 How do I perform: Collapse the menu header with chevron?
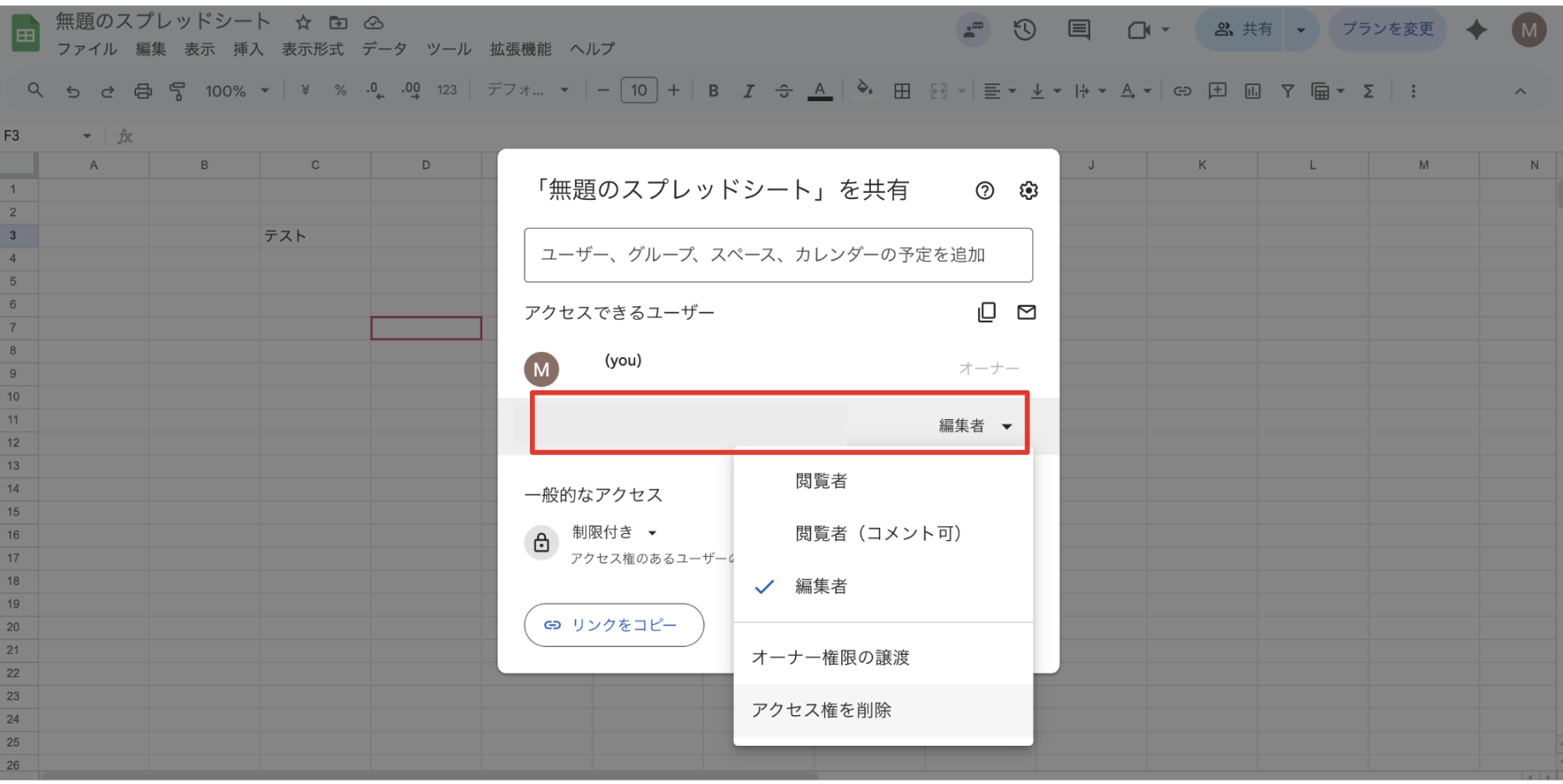(1520, 91)
